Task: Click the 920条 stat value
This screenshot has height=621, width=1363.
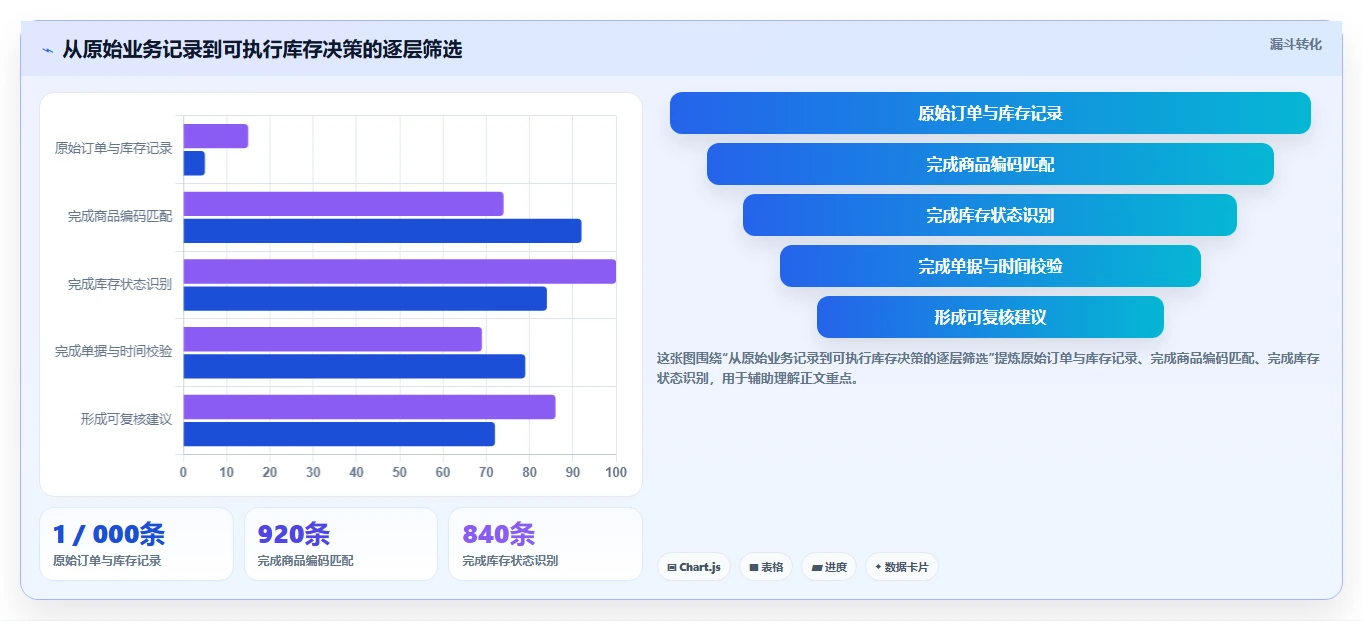Action: click(x=294, y=534)
